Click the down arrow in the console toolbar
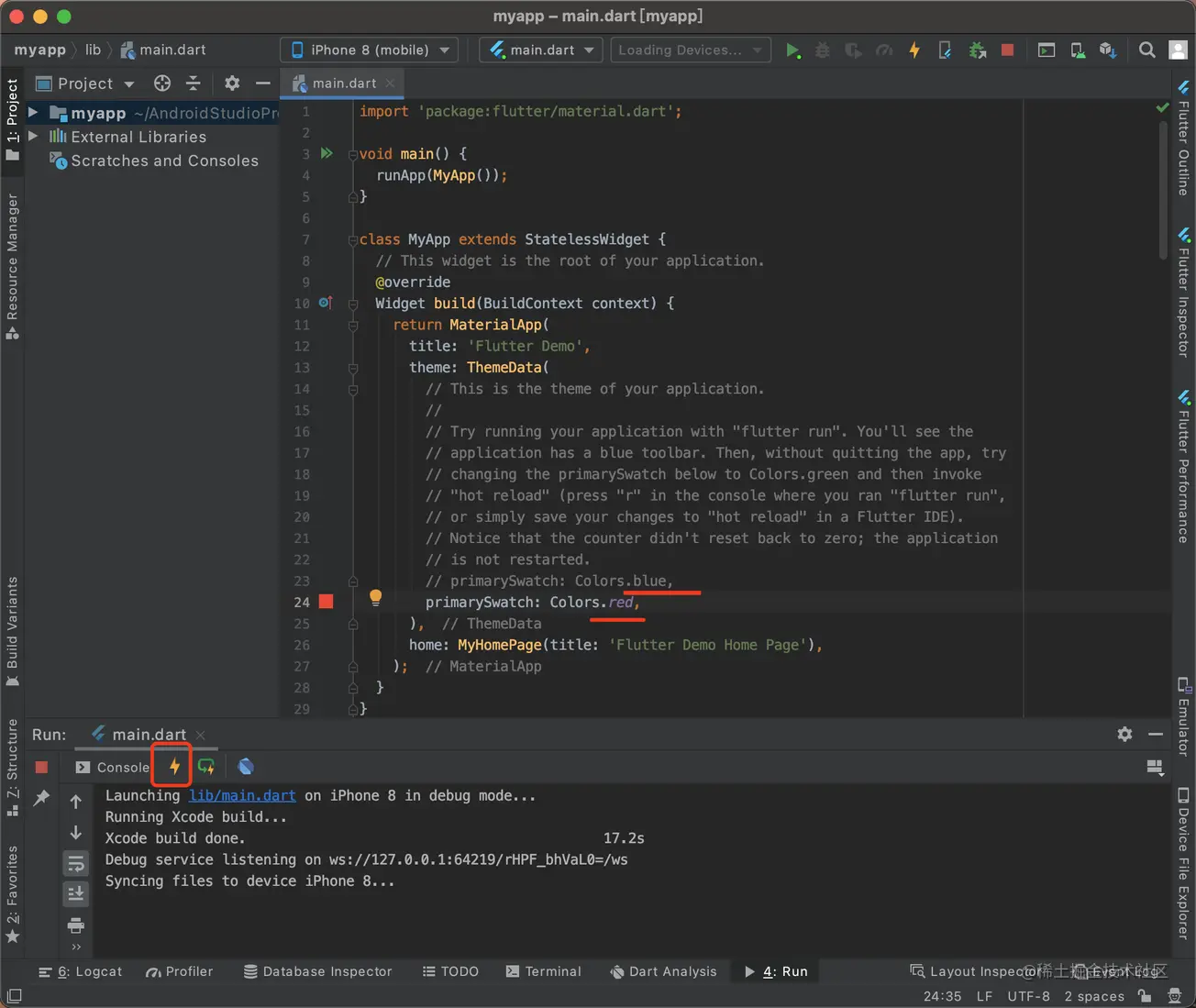This screenshot has height=1008, width=1196. tap(76, 833)
